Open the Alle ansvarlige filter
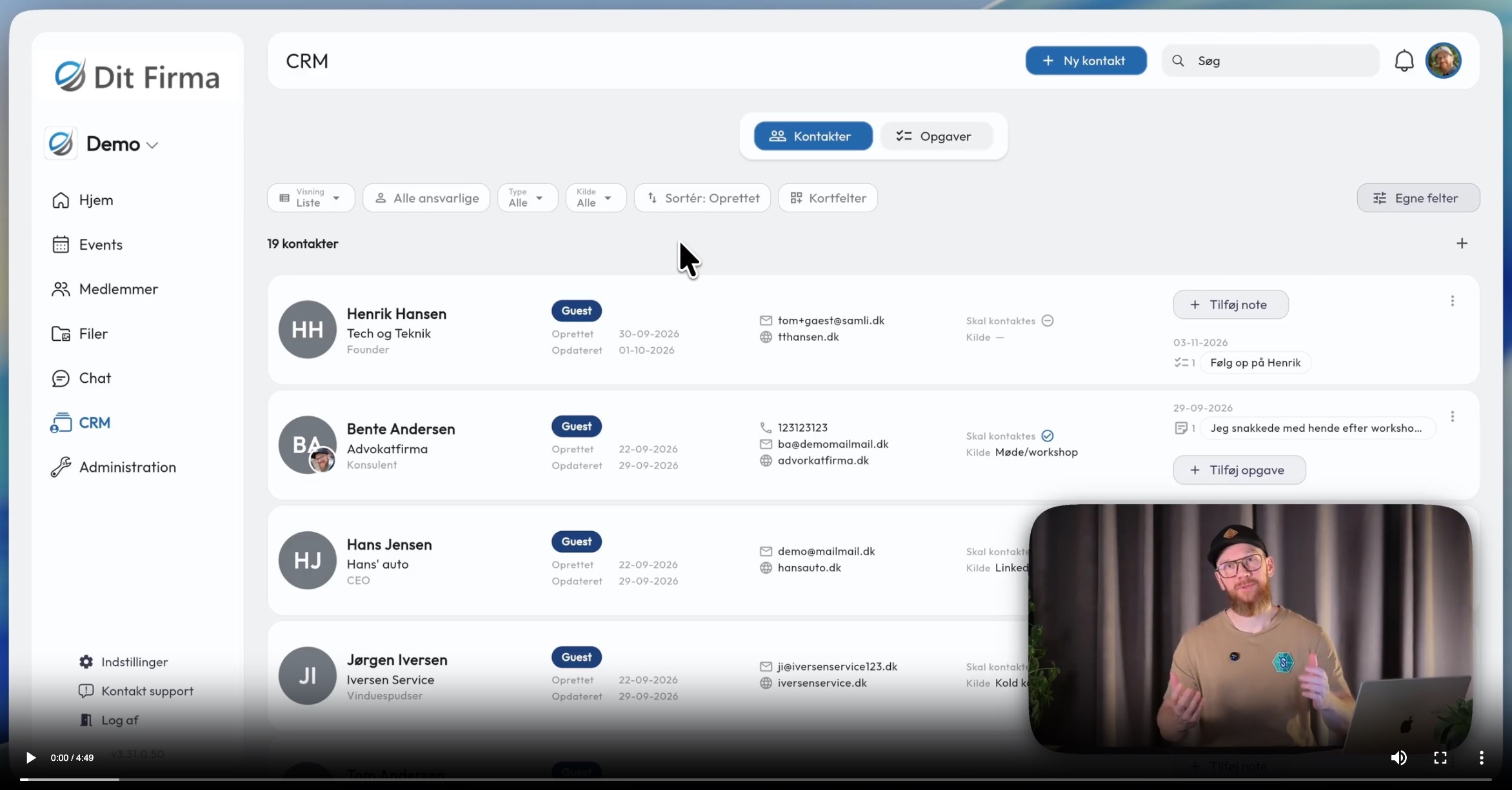1512x790 pixels. 426,197
